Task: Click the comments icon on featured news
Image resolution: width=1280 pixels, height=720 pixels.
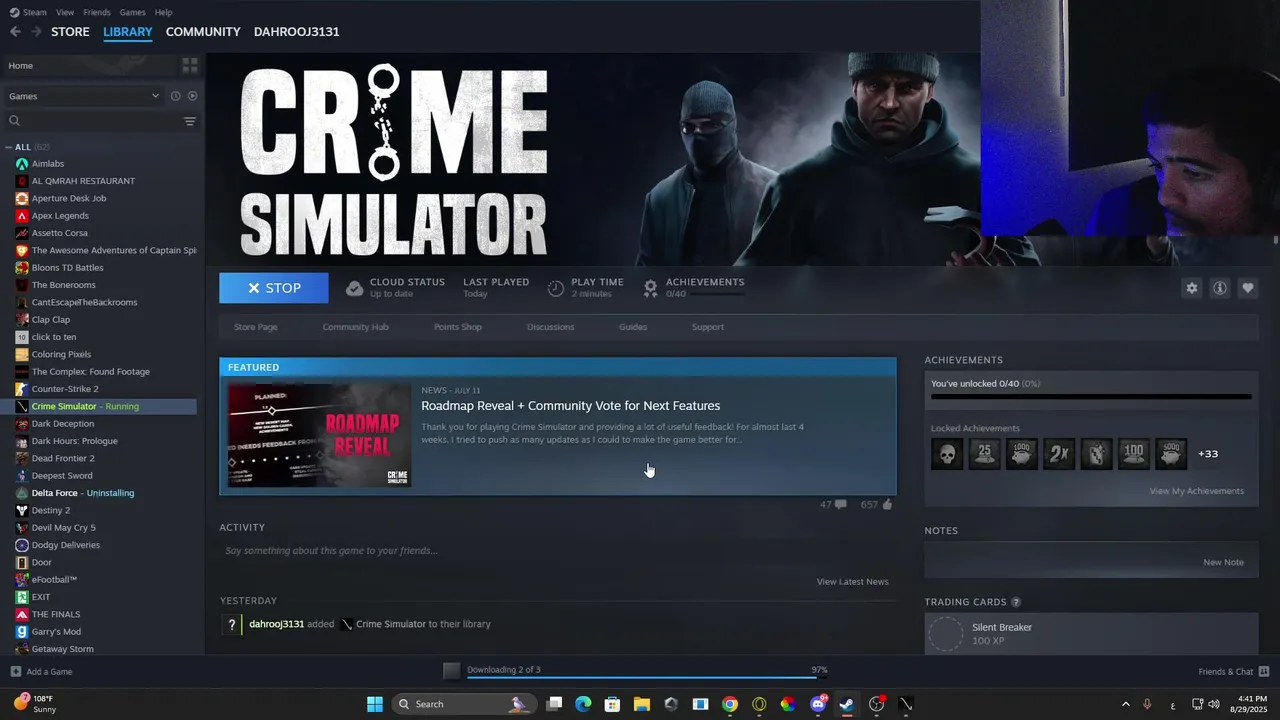Action: click(x=840, y=504)
